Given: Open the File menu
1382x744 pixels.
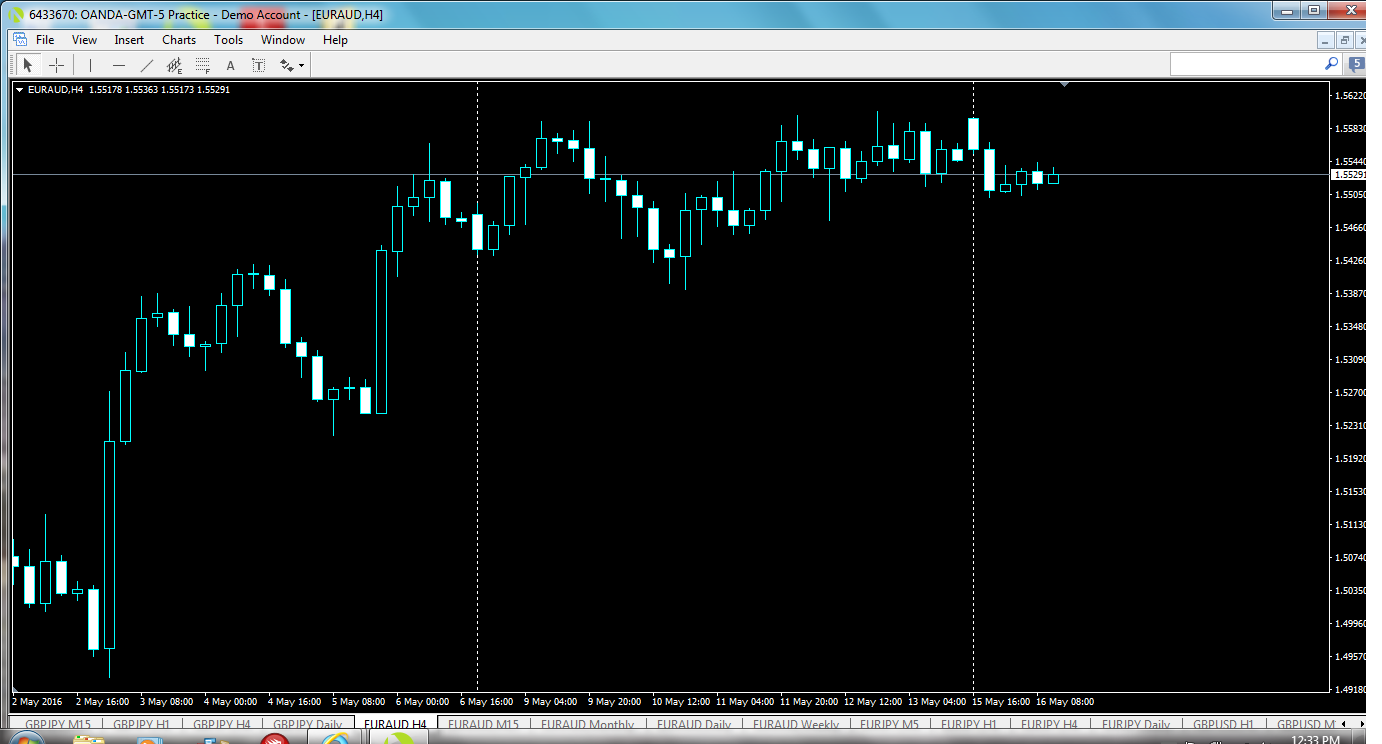Looking at the screenshot, I should coord(45,40).
